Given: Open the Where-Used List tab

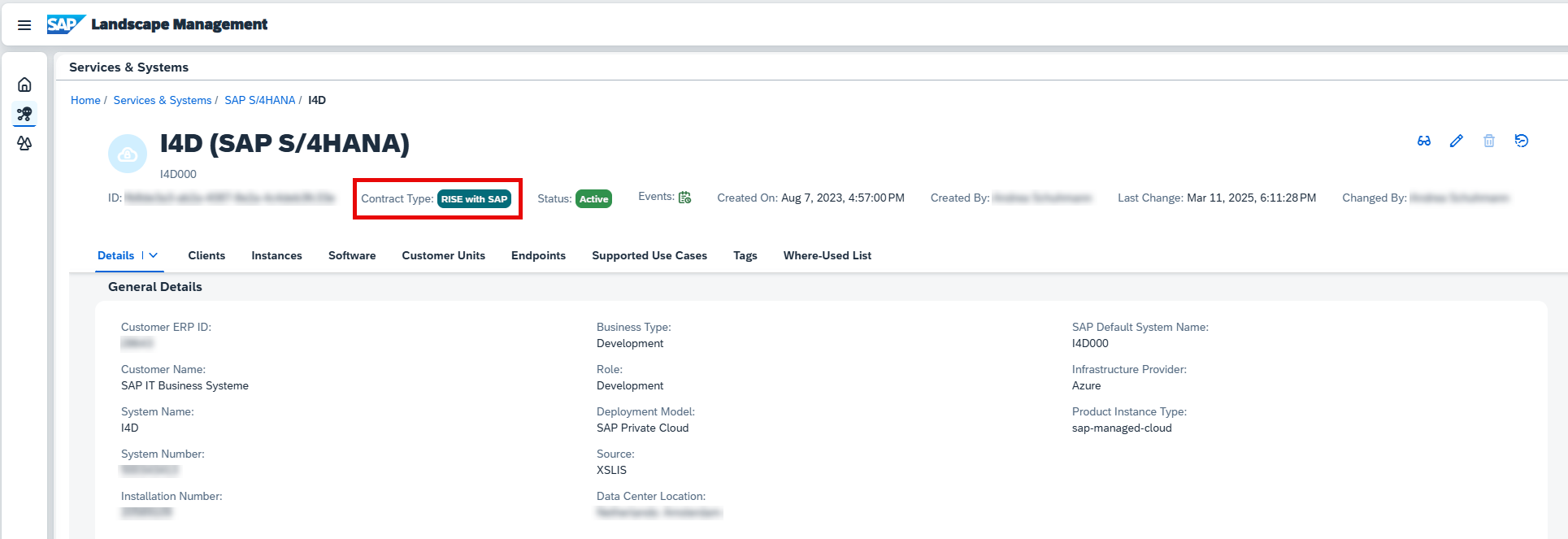Looking at the screenshot, I should click(x=827, y=255).
